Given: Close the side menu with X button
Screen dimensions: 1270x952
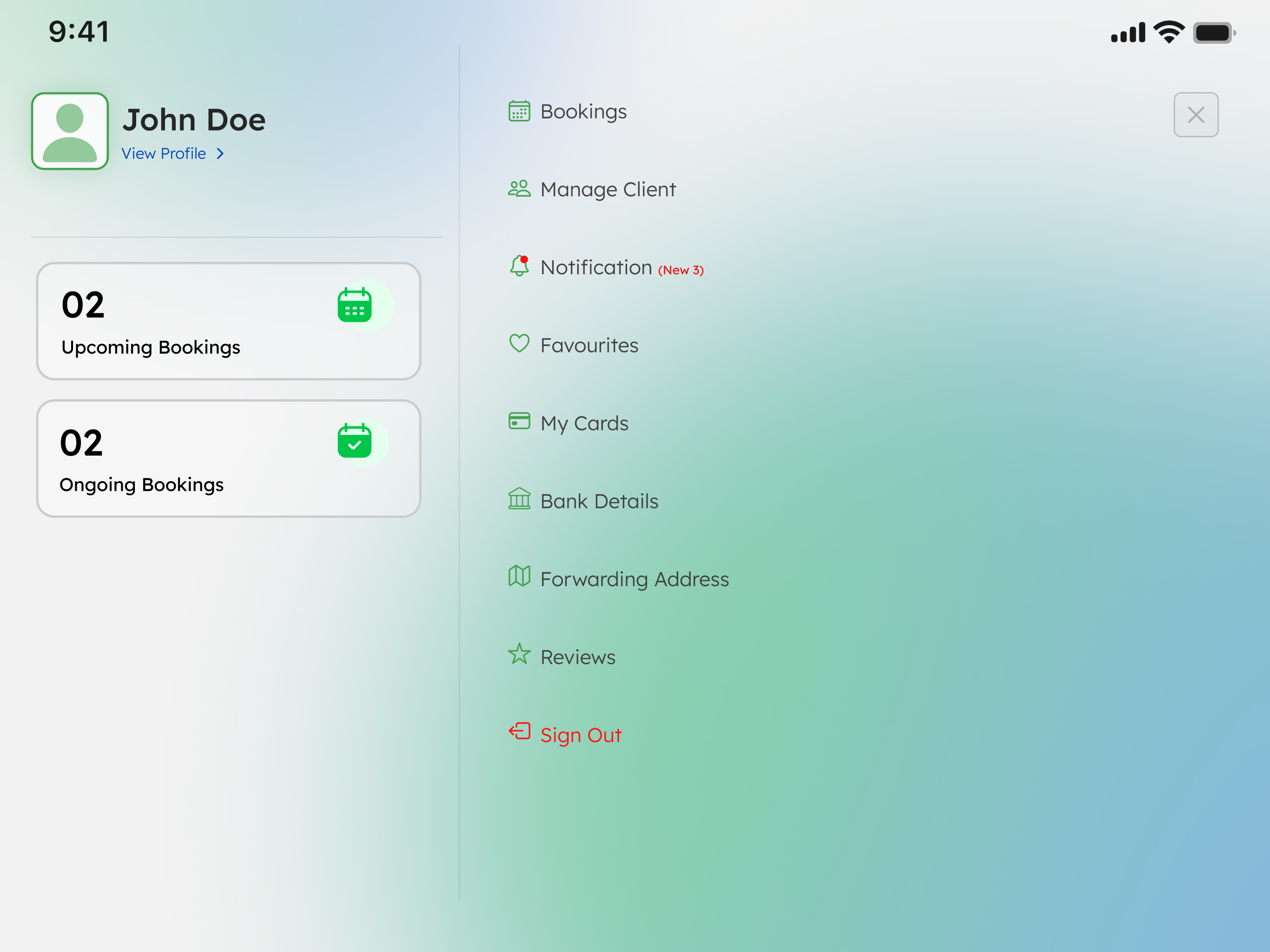Looking at the screenshot, I should [x=1196, y=115].
